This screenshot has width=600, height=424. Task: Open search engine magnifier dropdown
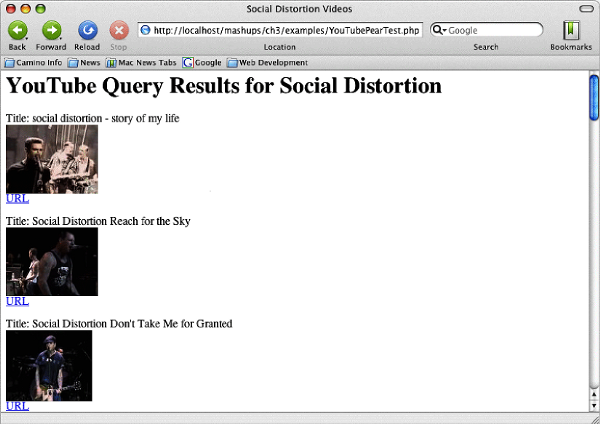pos(439,30)
